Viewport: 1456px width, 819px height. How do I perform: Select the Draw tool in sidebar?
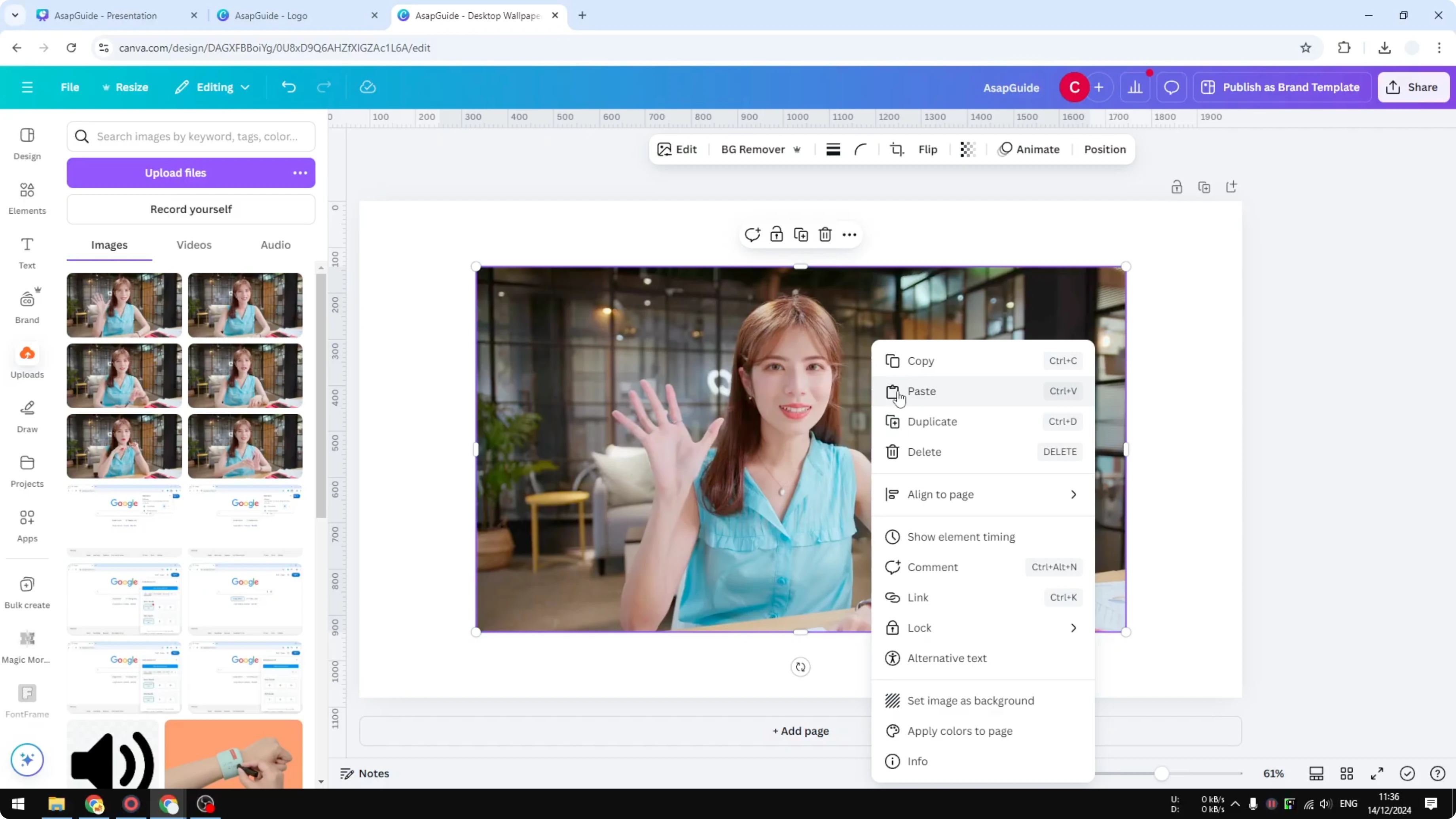(x=27, y=415)
